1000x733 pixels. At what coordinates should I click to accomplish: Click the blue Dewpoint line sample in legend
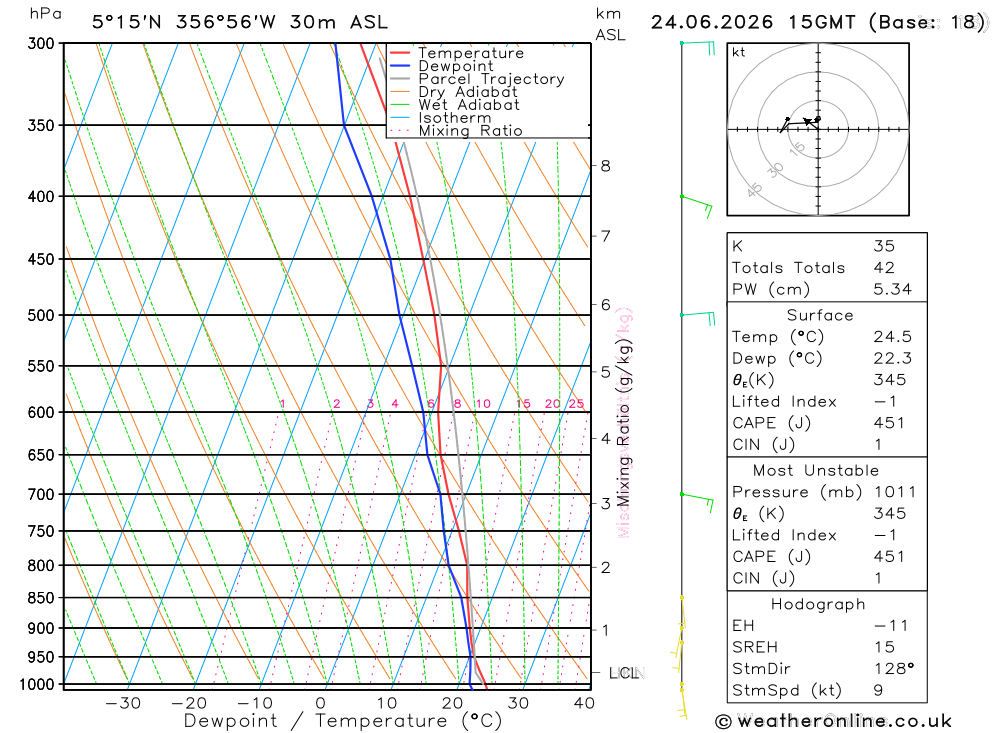(400, 66)
